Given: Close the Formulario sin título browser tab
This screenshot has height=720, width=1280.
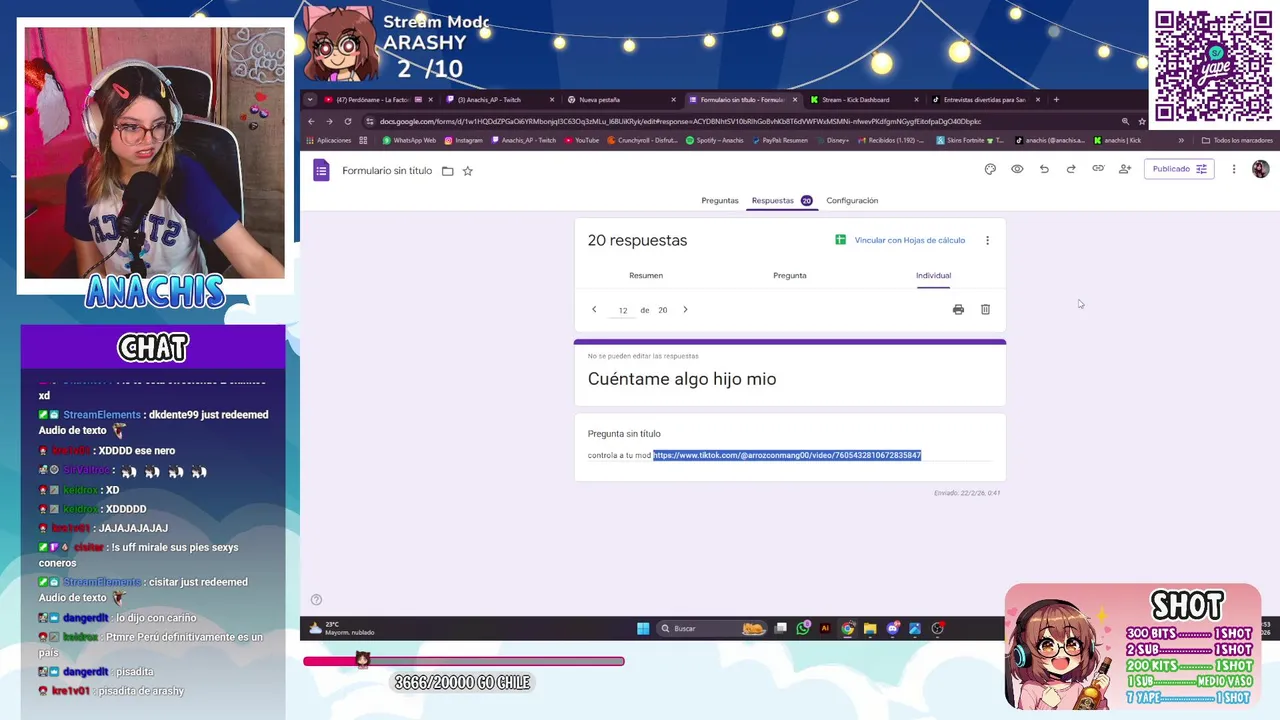Looking at the screenshot, I should (x=796, y=100).
